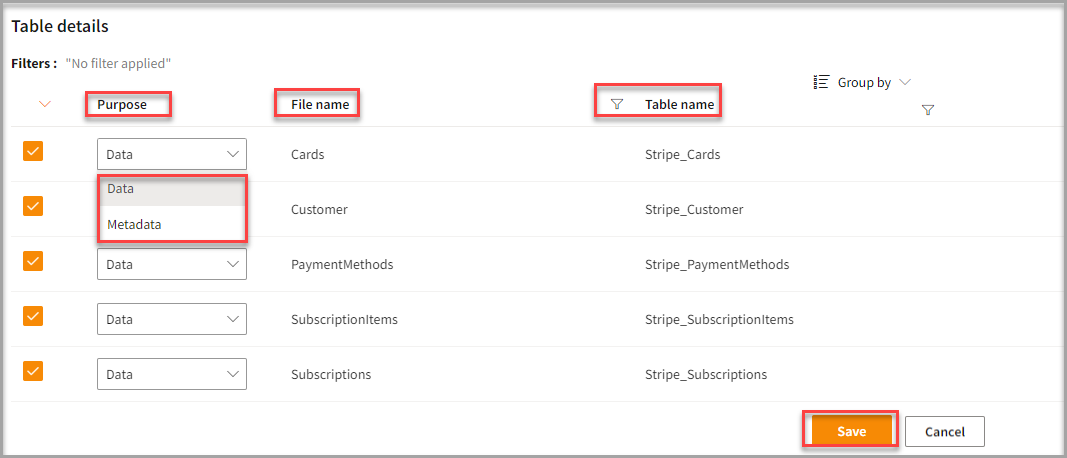
Task: Uncheck the PaymentMethods row checkbox
Action: point(33,261)
